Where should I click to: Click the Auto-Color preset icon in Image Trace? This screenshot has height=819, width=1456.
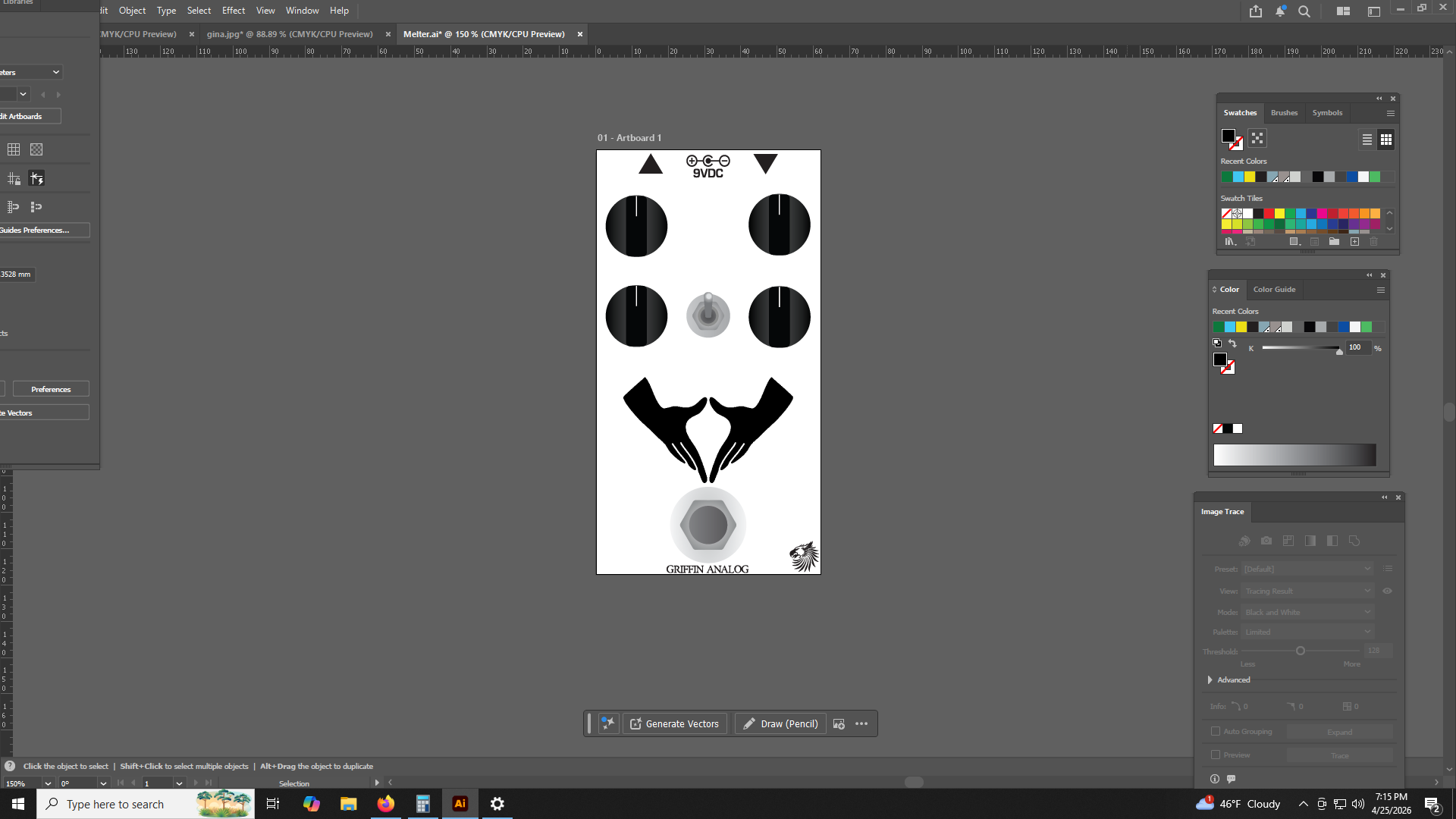[1244, 541]
